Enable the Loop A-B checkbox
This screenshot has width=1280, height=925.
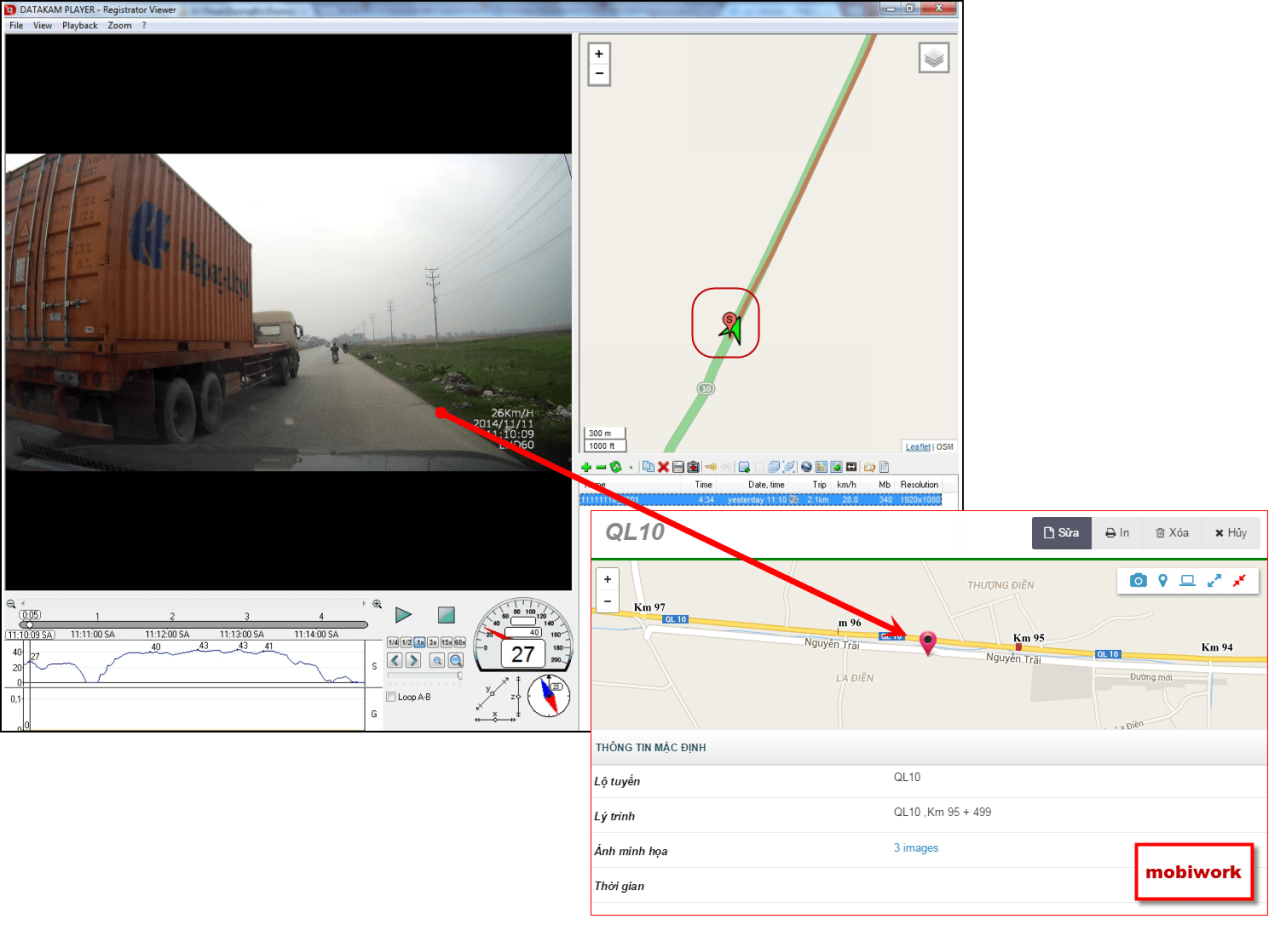coord(391,697)
